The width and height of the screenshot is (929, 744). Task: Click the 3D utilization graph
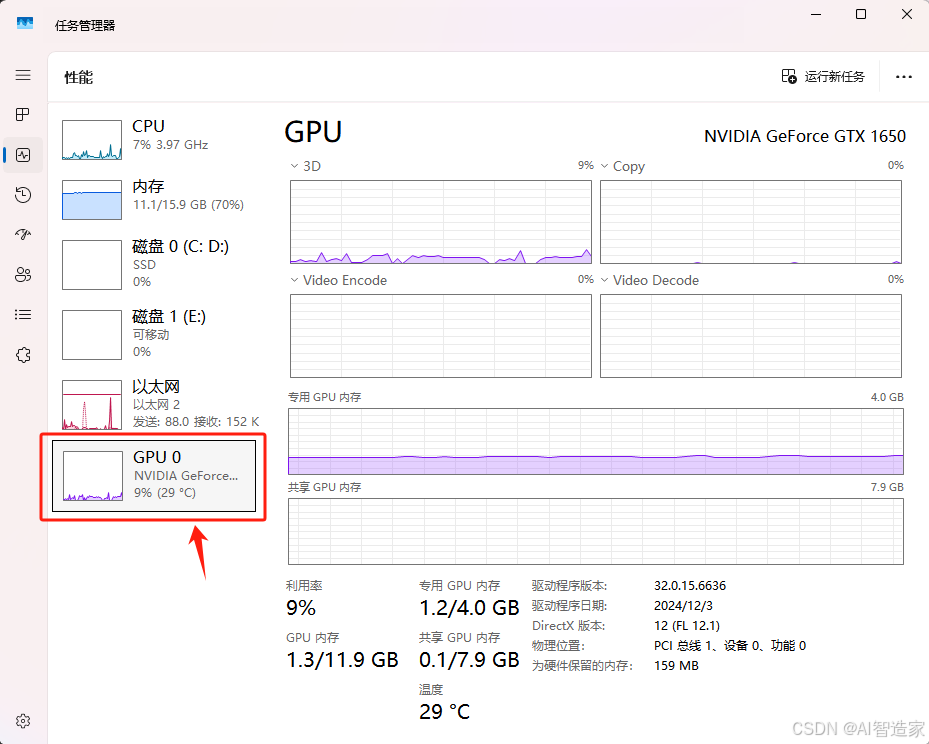441,222
